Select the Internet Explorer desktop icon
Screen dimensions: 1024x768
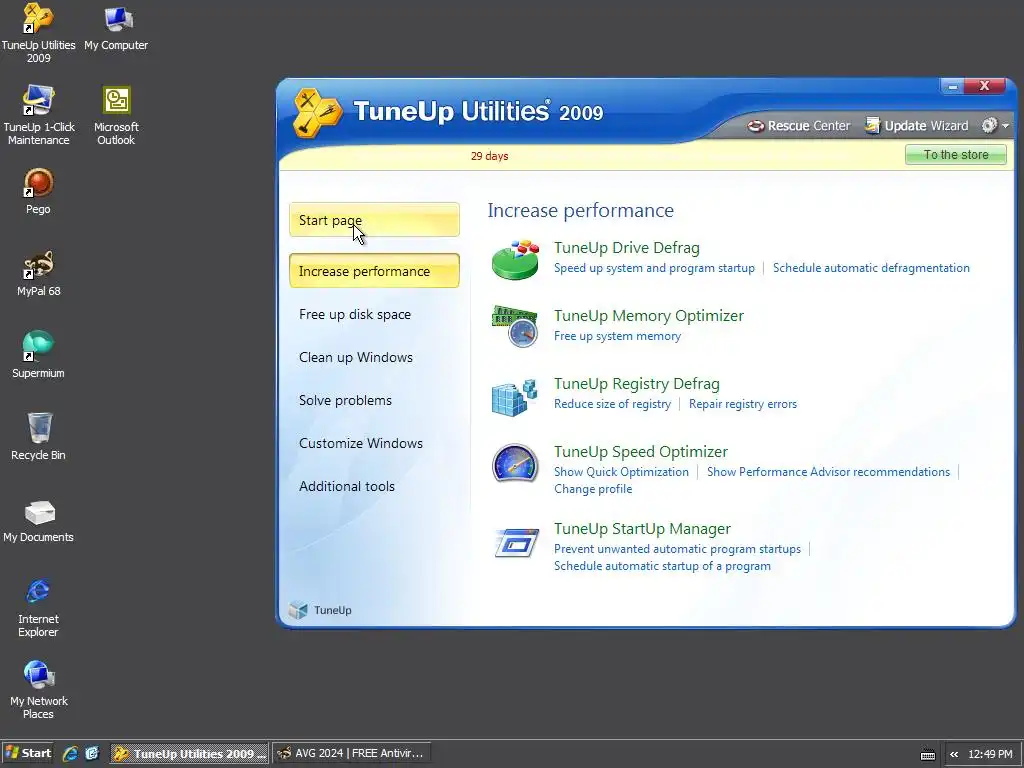tap(39, 607)
